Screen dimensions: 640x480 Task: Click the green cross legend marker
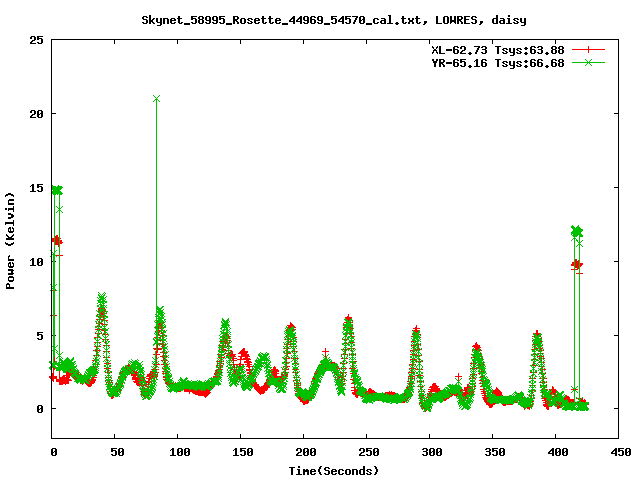pyautogui.click(x=588, y=62)
